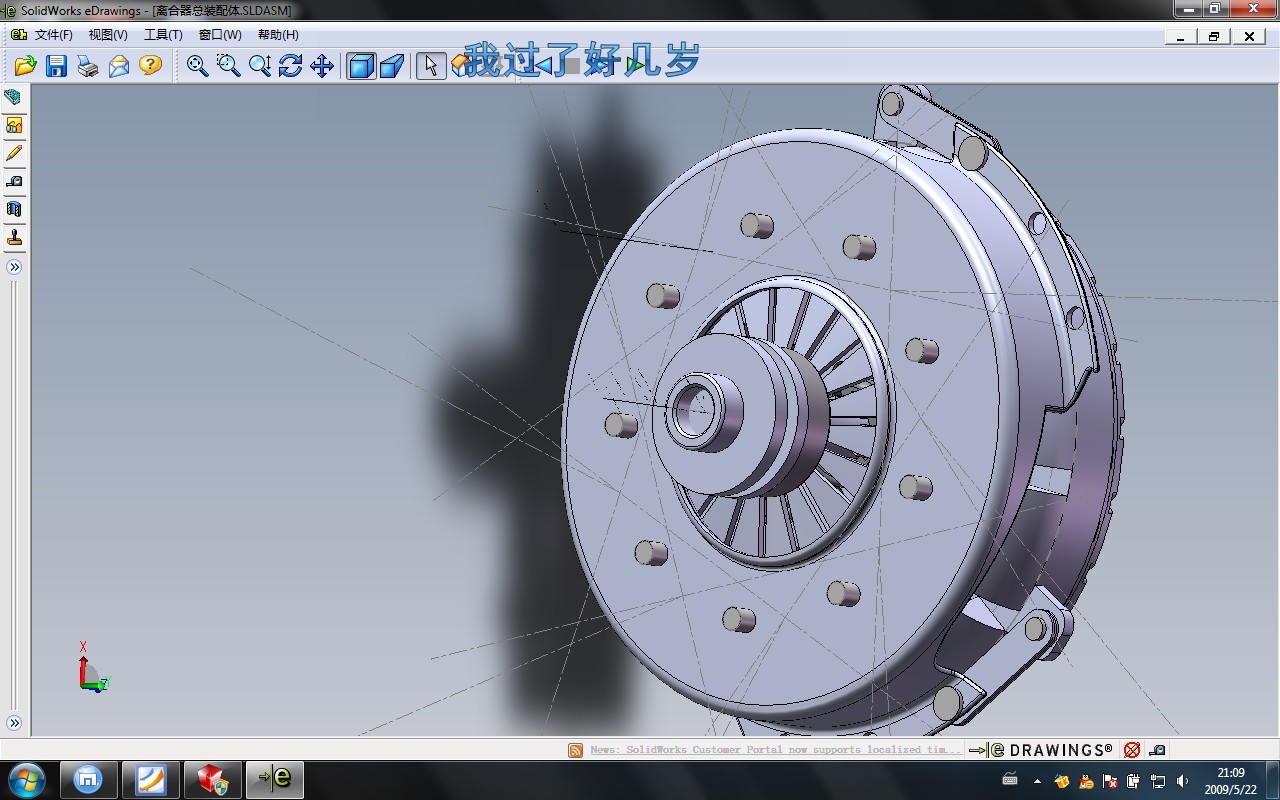Click the coordinate triad axis indicator

(x=92, y=668)
